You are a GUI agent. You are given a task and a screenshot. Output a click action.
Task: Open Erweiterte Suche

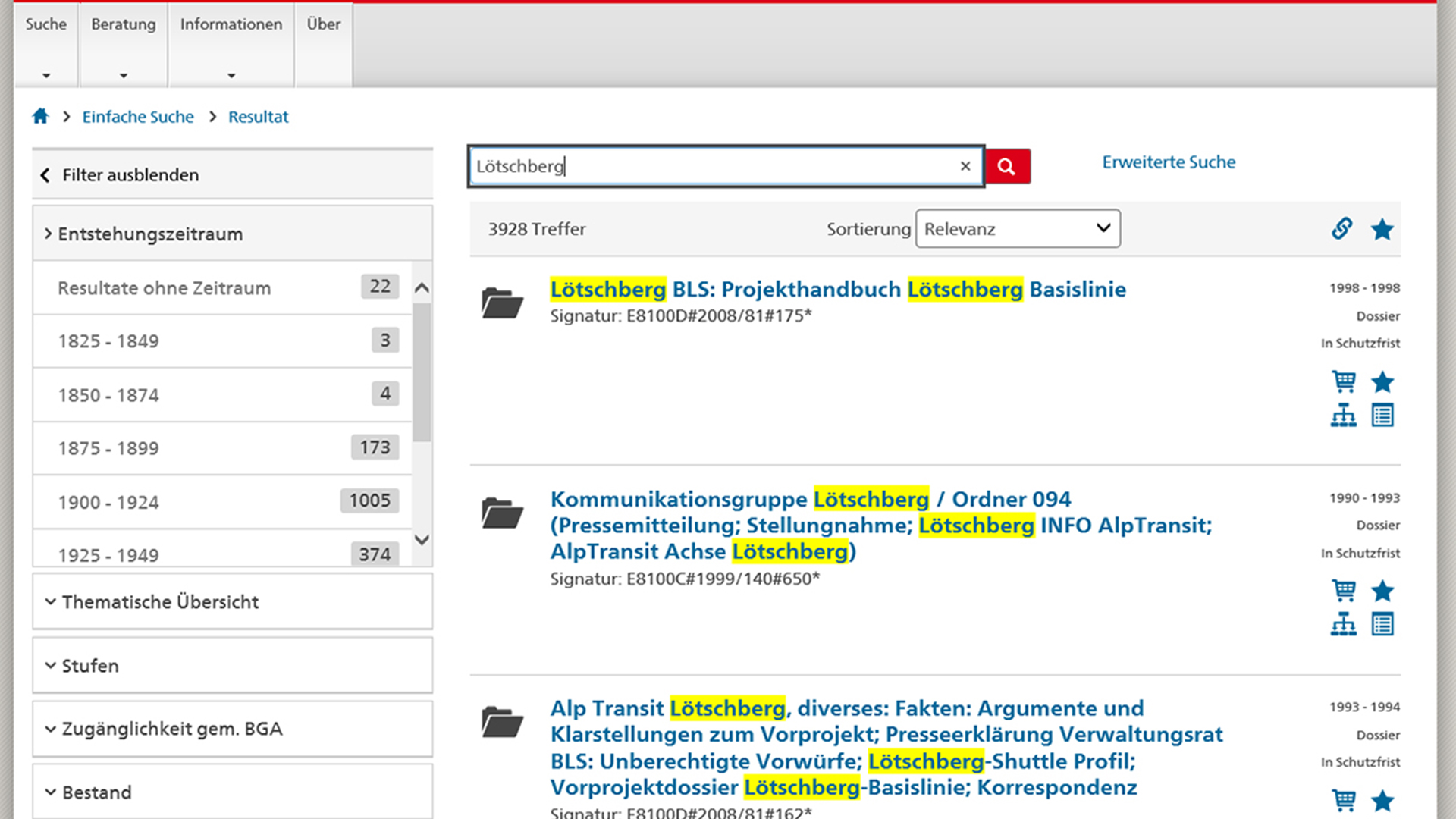[1169, 162]
